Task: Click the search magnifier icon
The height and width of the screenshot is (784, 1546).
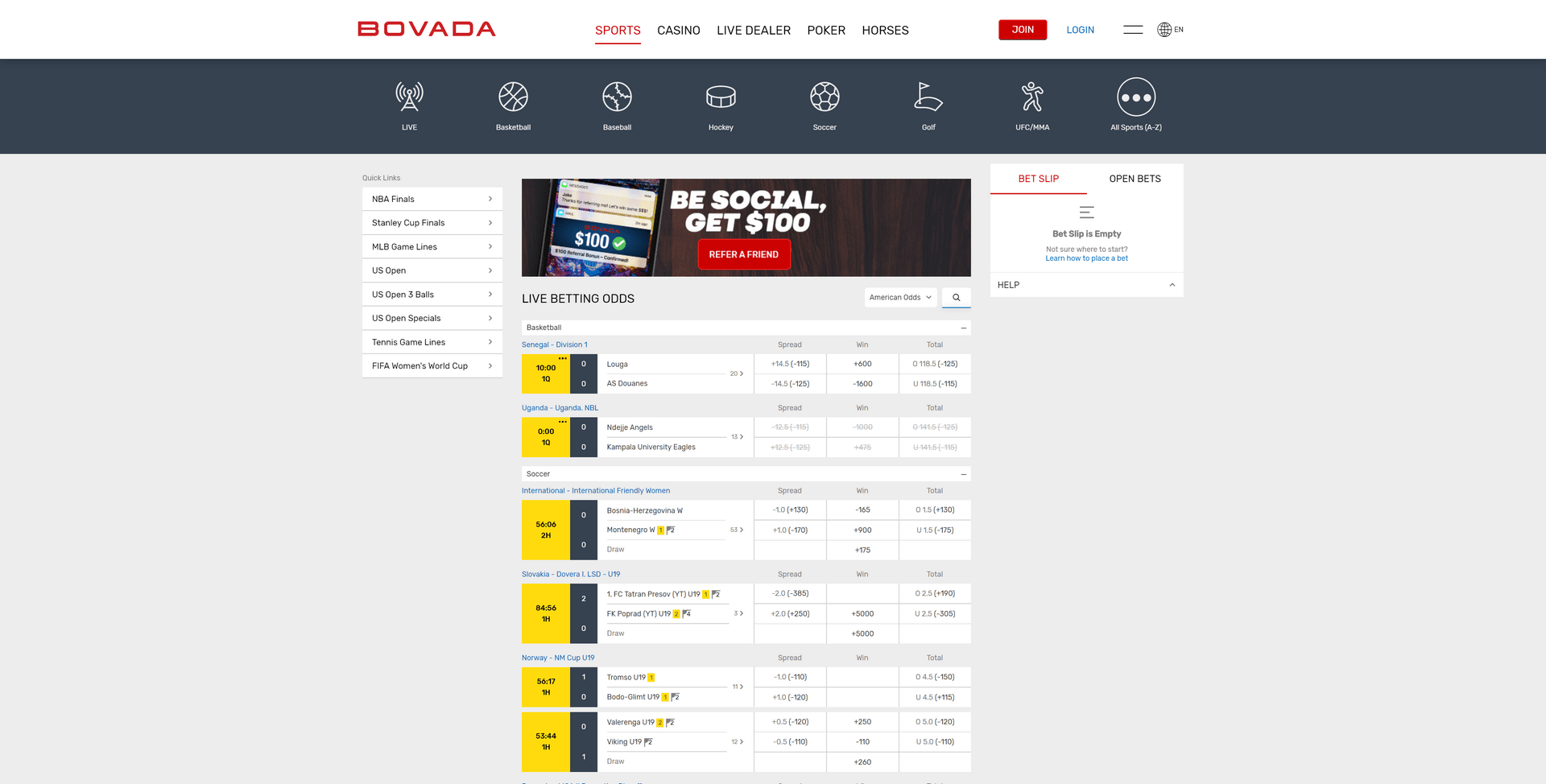Action: [x=957, y=297]
